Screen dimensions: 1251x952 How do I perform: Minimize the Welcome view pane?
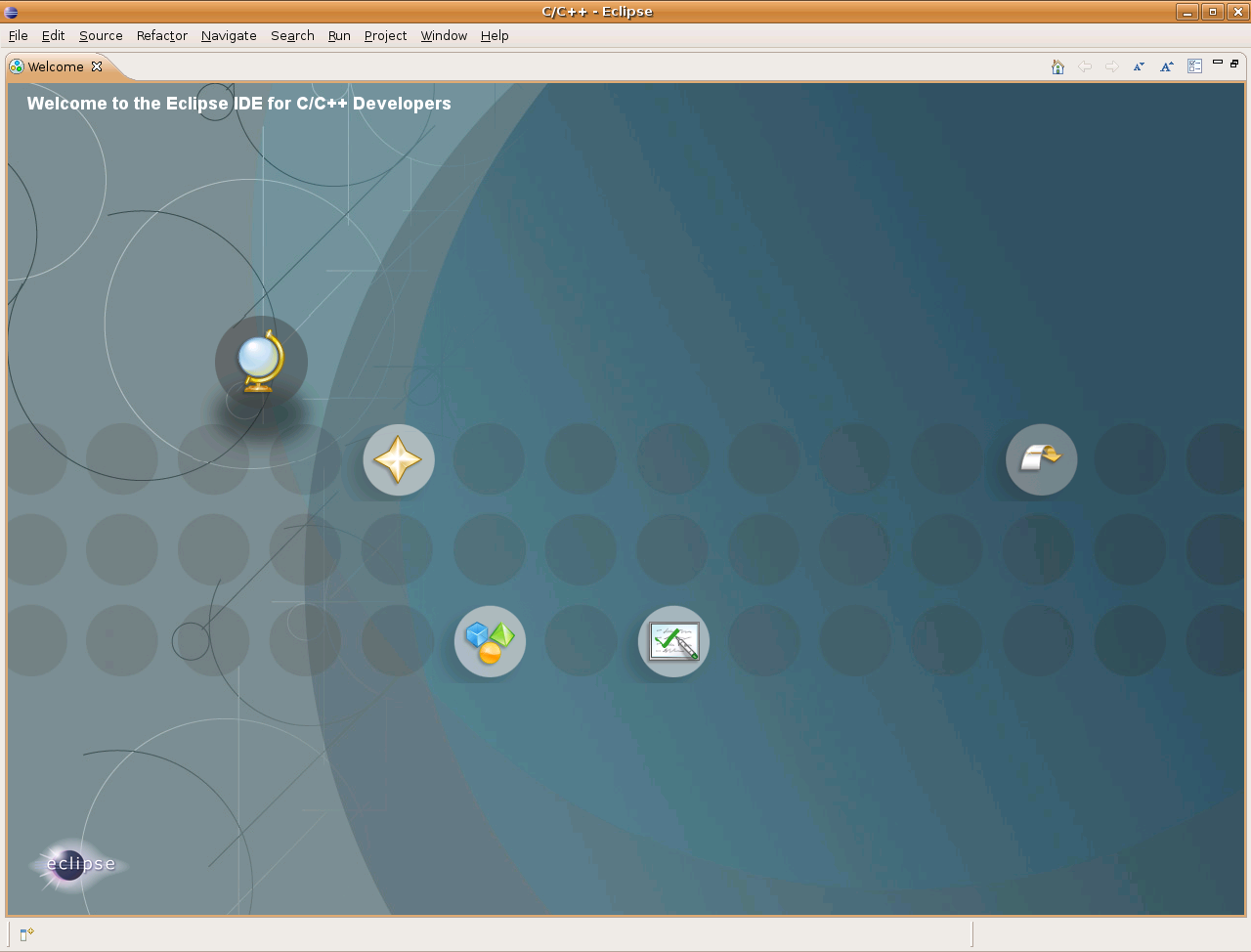pyautogui.click(x=1218, y=63)
